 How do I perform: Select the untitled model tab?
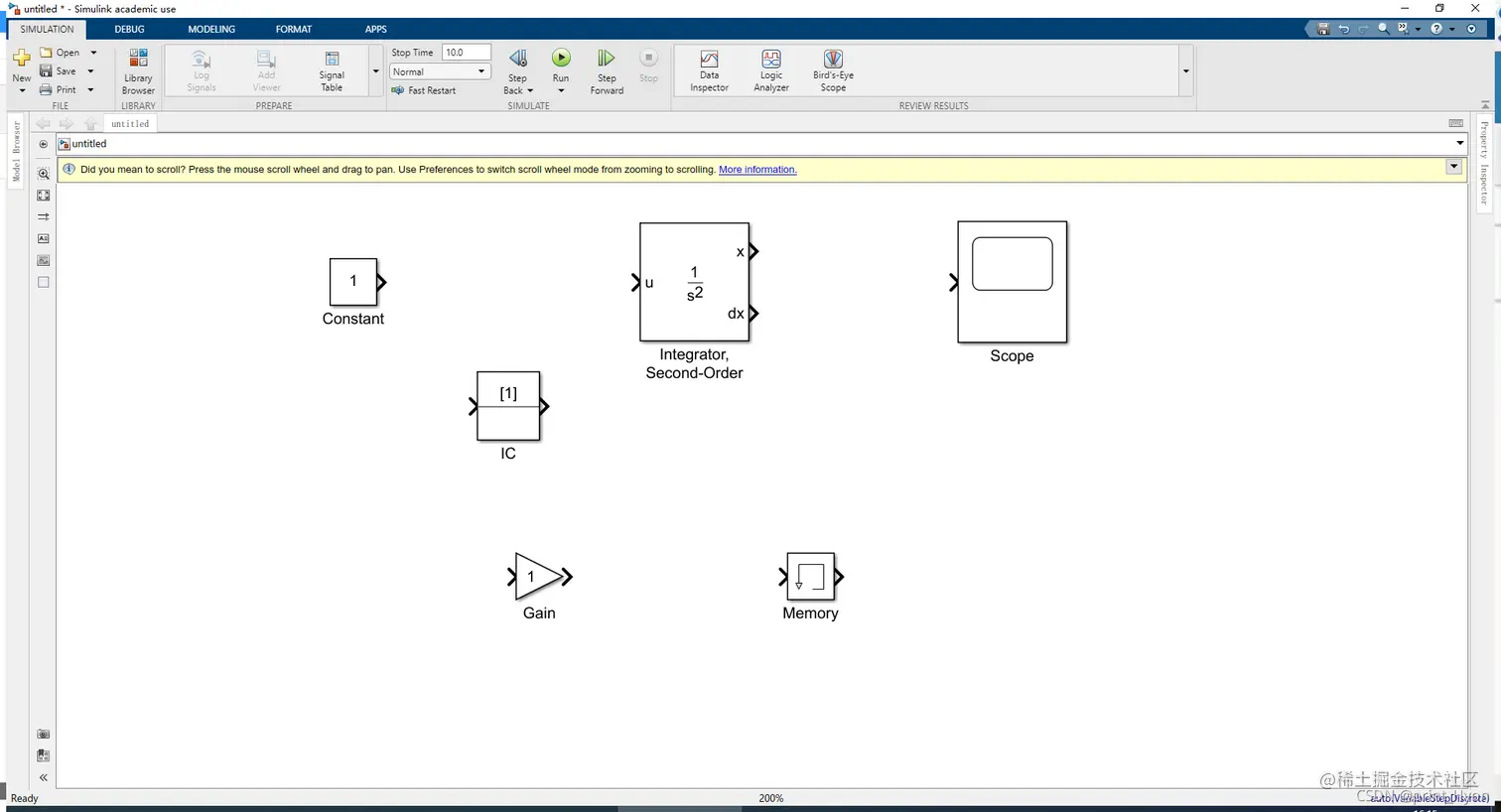130,124
